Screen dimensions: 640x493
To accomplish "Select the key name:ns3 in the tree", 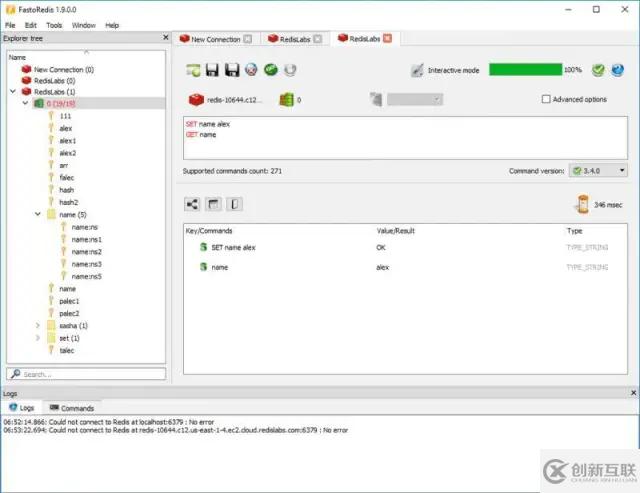I will pos(87,264).
